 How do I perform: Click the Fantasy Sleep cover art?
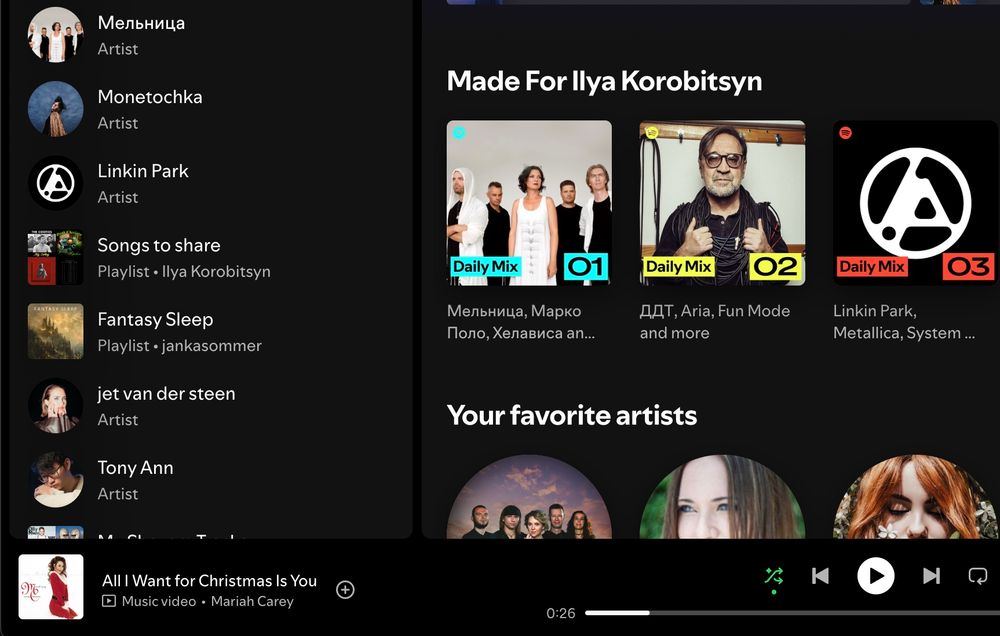(55, 332)
